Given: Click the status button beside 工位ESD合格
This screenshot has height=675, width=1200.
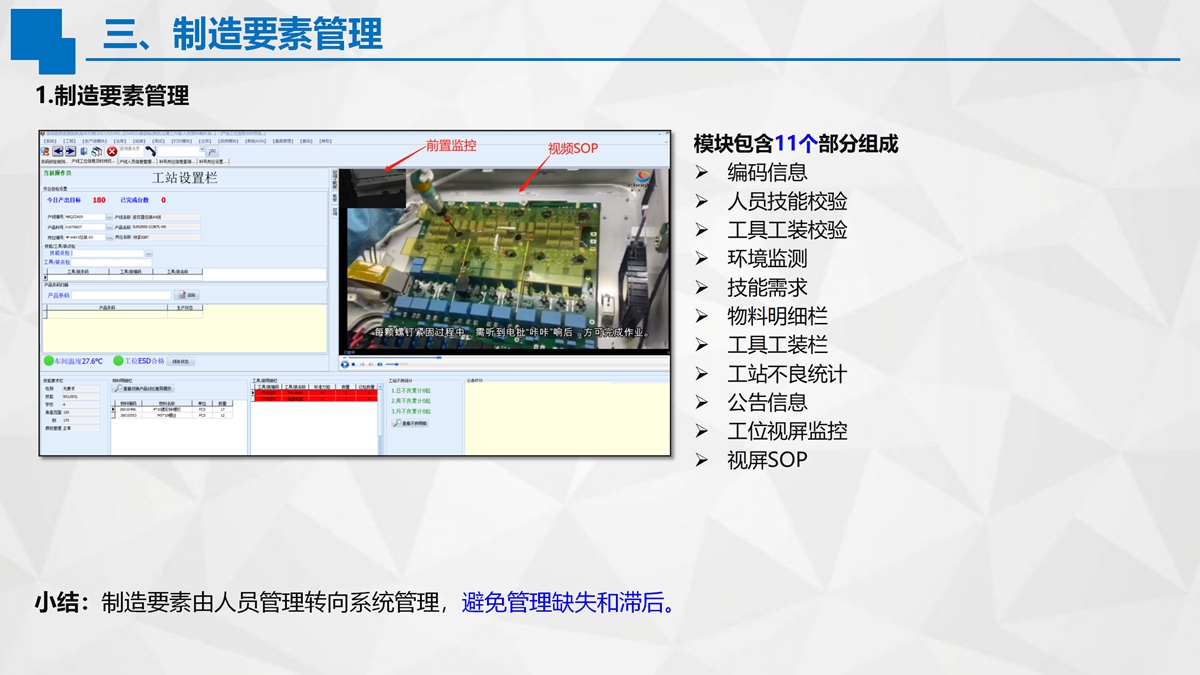Looking at the screenshot, I should 181,361.
